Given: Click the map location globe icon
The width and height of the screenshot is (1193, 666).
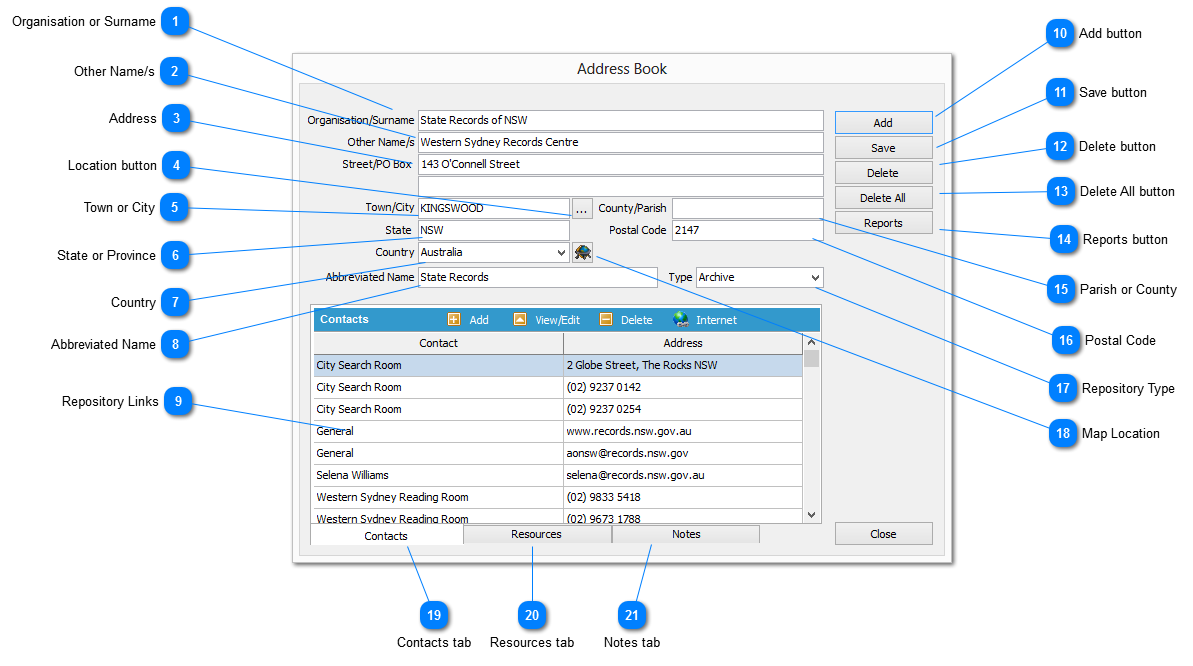Looking at the screenshot, I should (582, 253).
